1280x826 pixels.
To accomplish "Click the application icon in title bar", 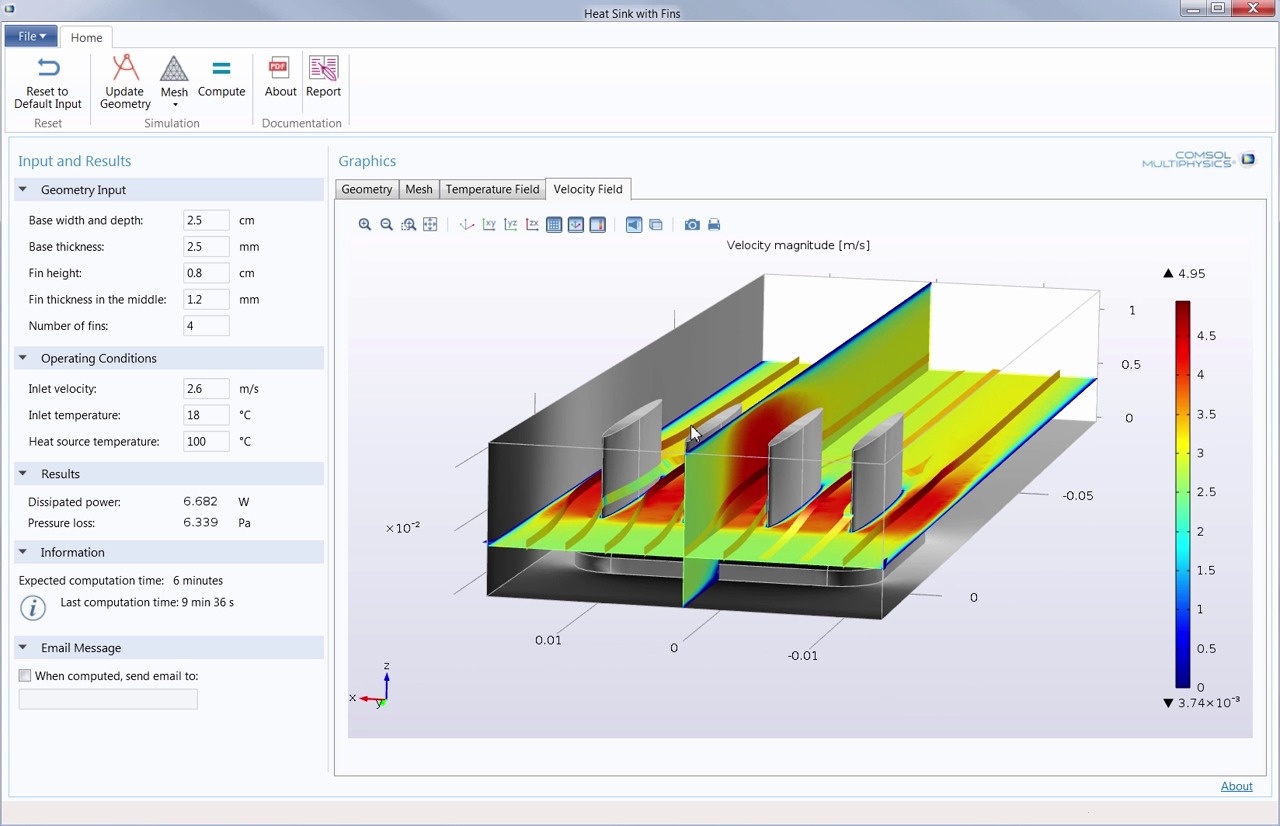I will pos(10,9).
